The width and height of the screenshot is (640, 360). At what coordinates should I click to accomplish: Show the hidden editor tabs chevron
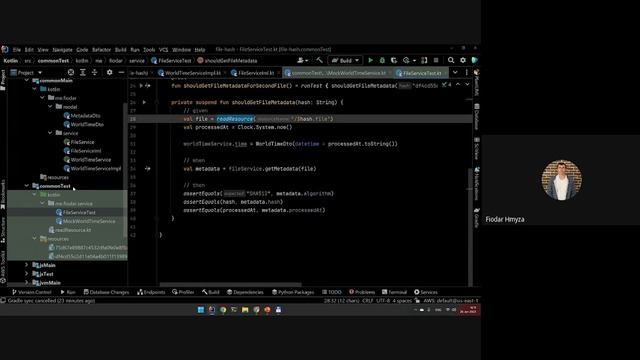455,73
